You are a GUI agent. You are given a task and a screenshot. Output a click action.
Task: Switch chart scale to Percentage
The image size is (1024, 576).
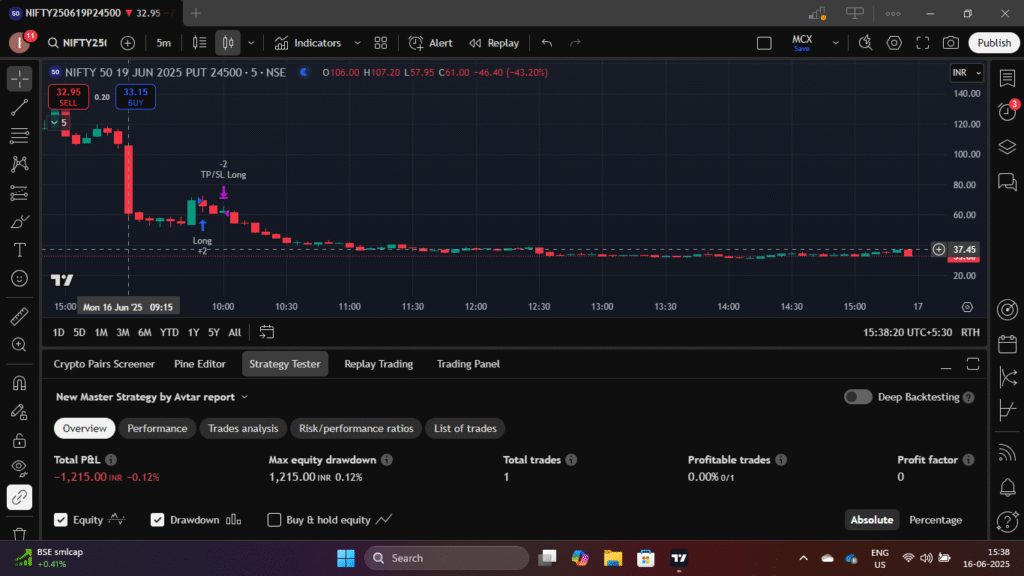coord(935,520)
